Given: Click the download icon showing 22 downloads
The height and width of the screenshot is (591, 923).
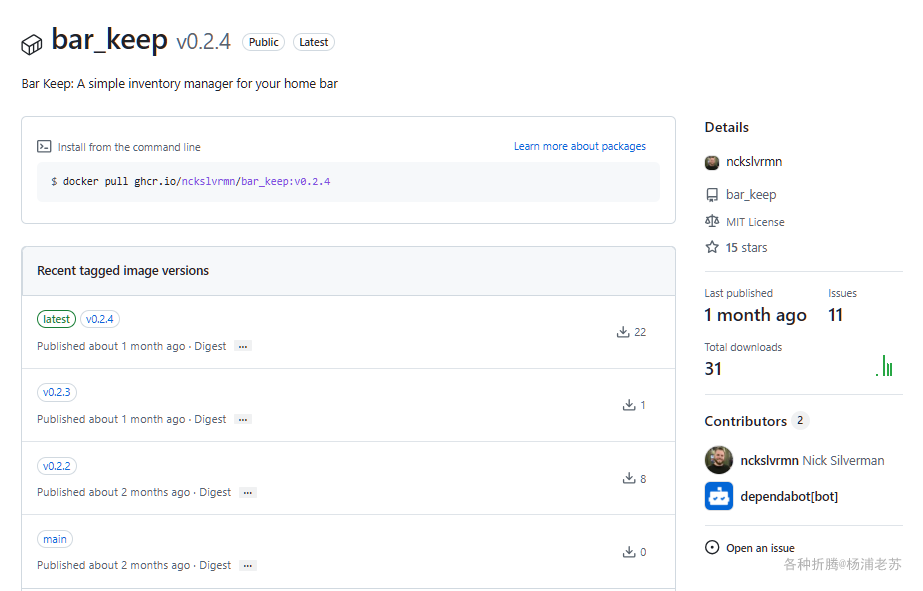Looking at the screenshot, I should (x=623, y=332).
